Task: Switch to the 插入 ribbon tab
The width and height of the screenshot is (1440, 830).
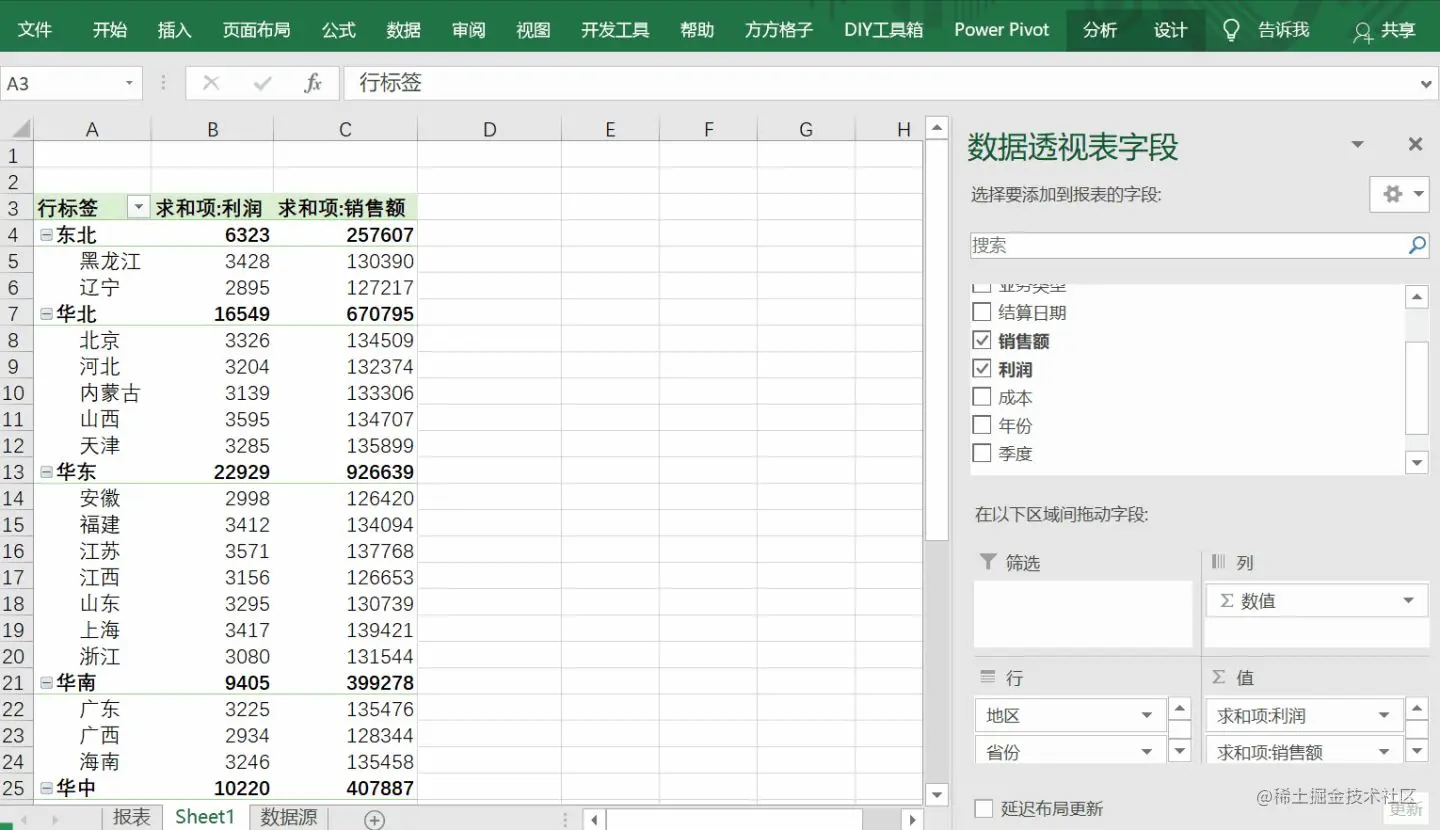Action: (174, 30)
